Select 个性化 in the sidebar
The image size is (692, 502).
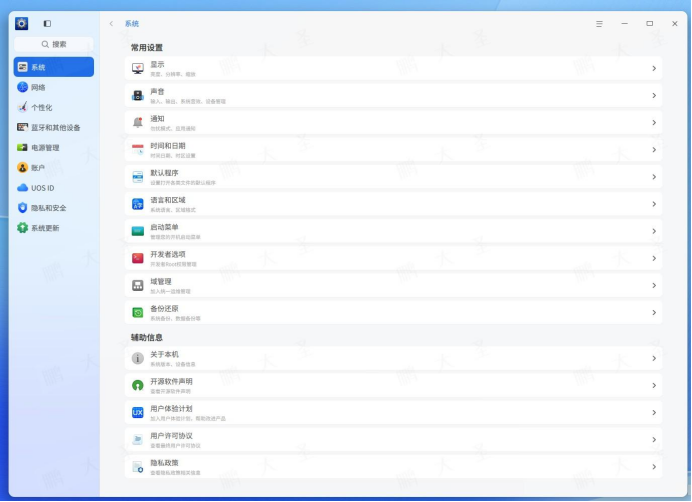coord(54,107)
